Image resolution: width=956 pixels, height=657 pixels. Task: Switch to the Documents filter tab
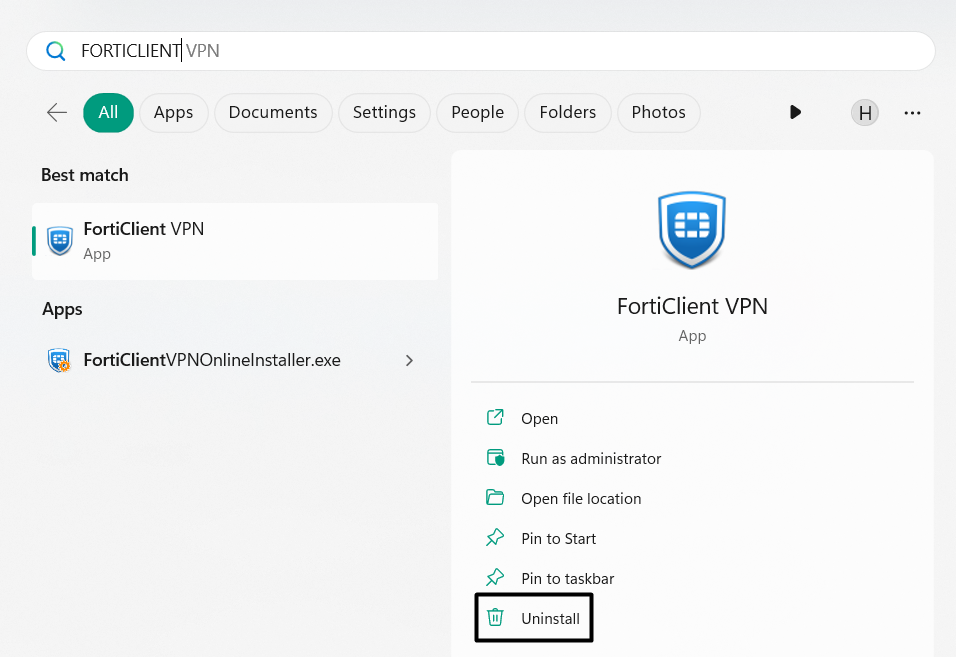[x=273, y=112]
